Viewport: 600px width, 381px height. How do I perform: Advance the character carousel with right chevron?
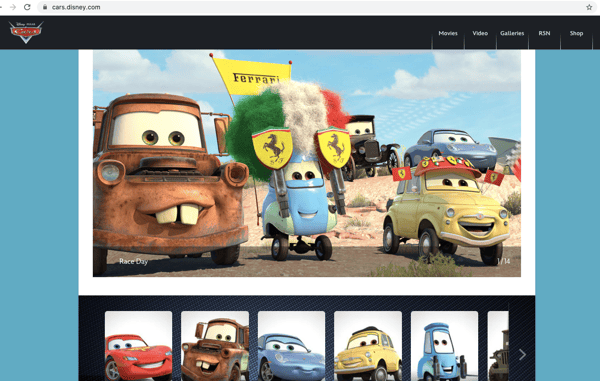[522, 355]
